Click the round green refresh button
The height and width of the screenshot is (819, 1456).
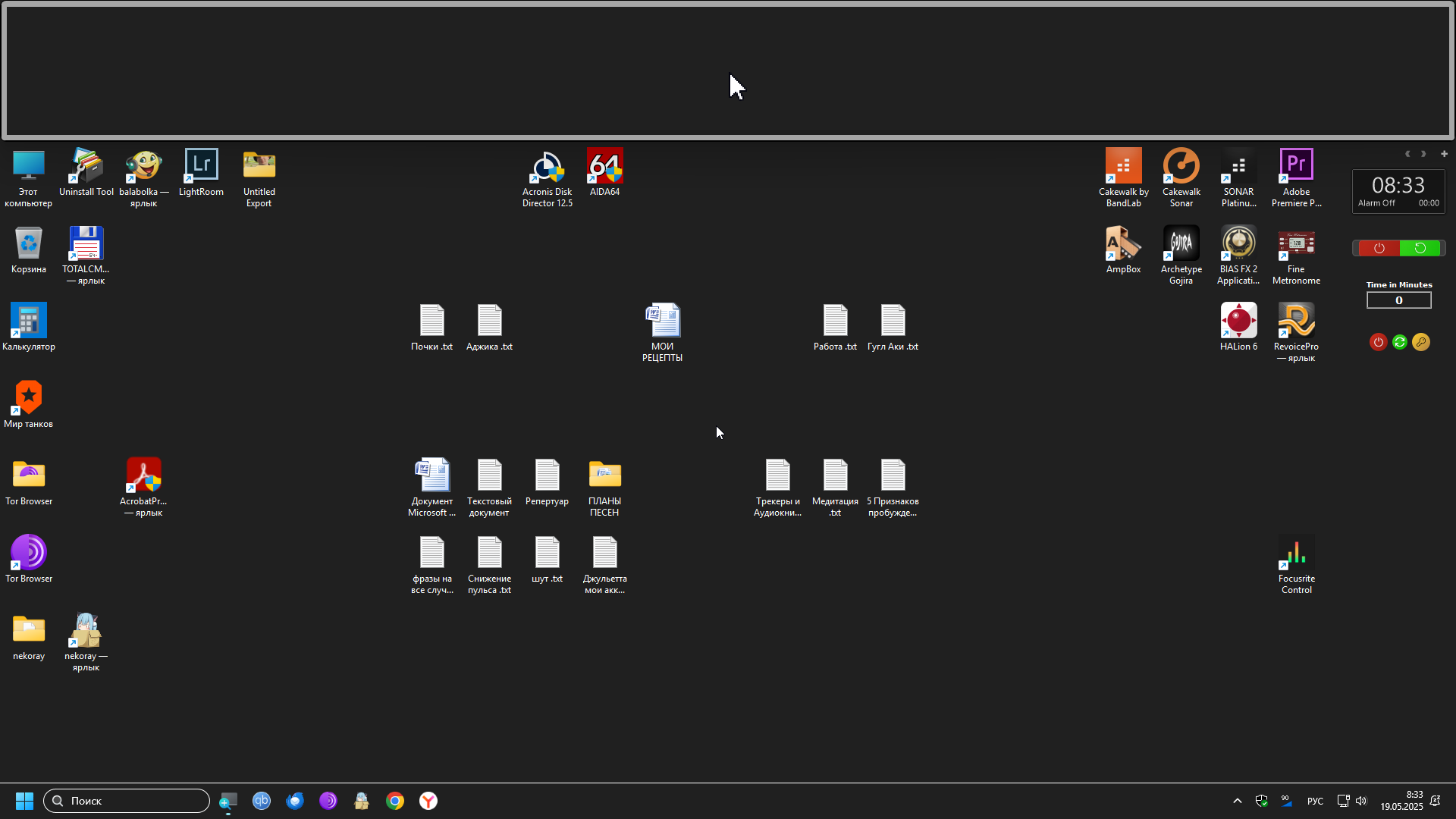[x=1400, y=342]
